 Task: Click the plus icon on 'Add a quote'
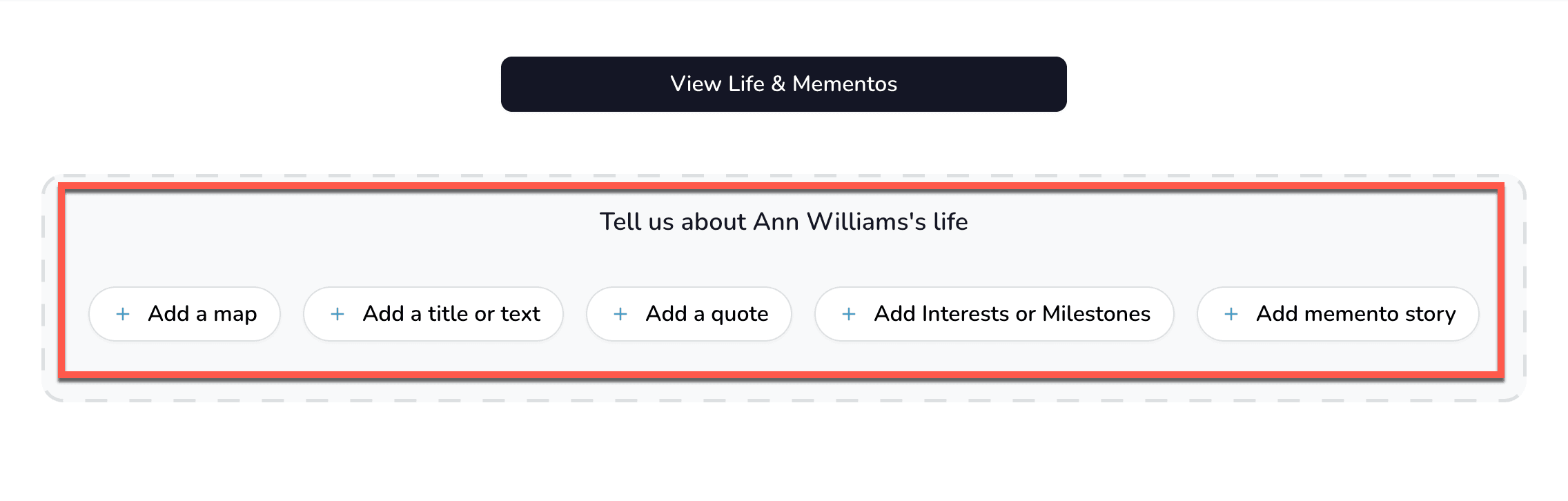click(x=620, y=314)
